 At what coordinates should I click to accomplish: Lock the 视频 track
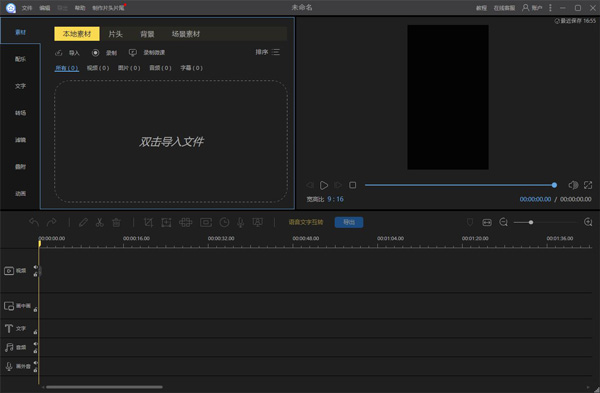pos(36,274)
